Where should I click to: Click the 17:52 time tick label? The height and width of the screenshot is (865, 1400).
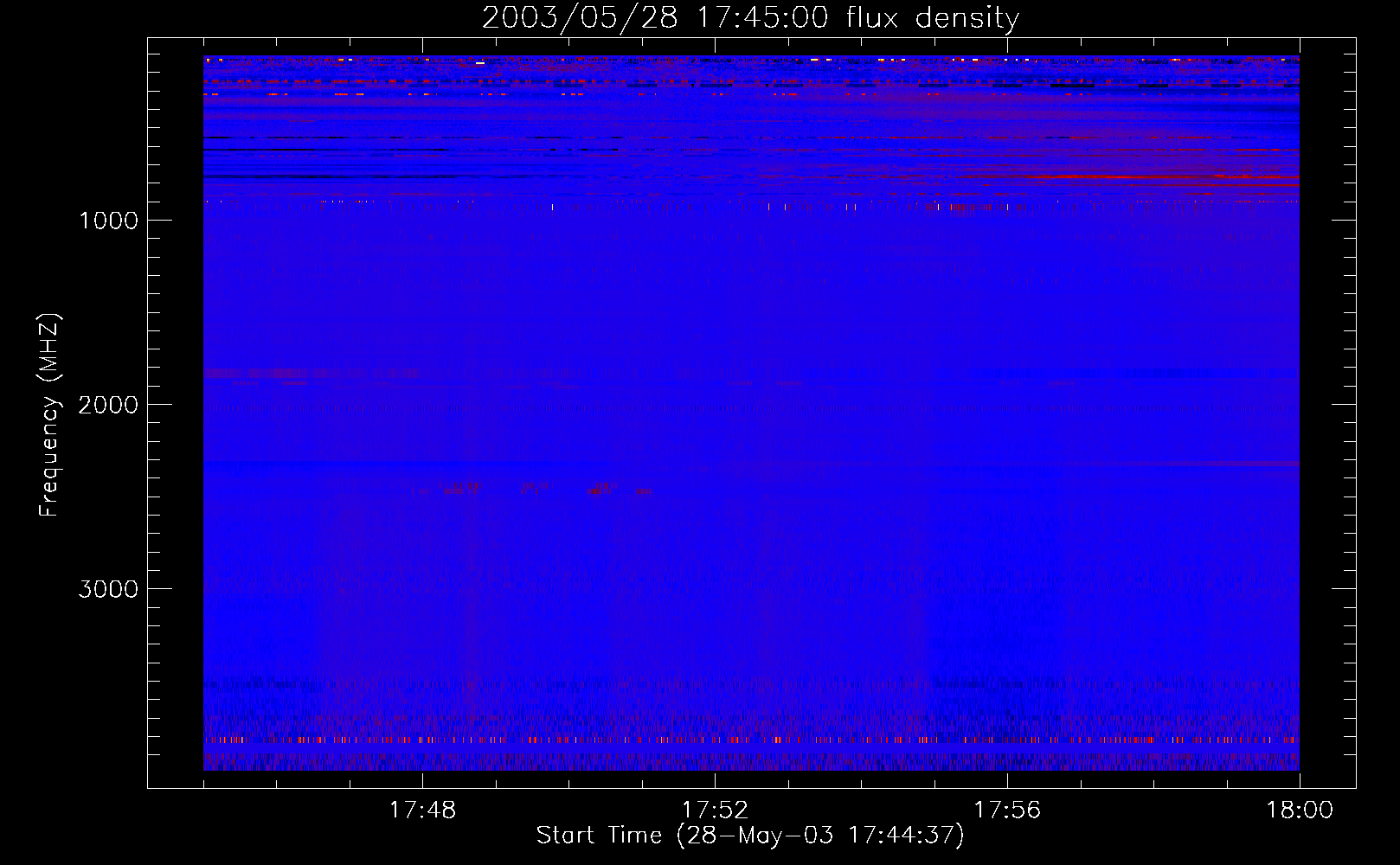[715, 811]
